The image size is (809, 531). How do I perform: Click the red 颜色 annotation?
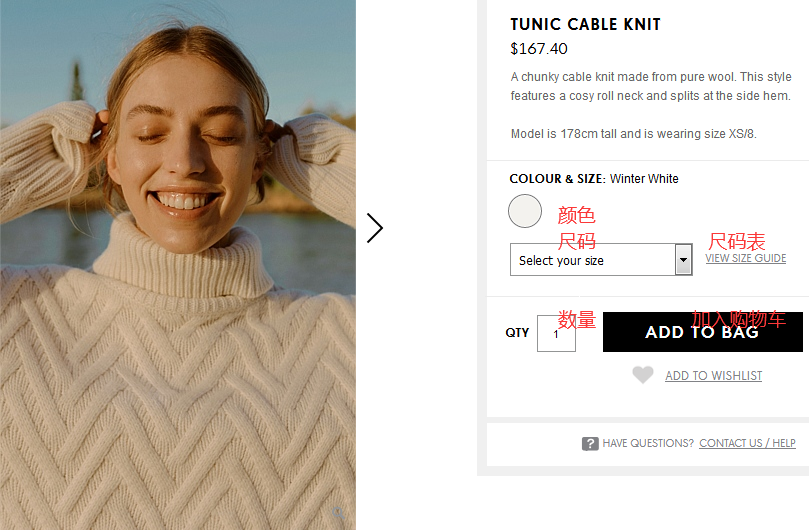click(x=576, y=215)
